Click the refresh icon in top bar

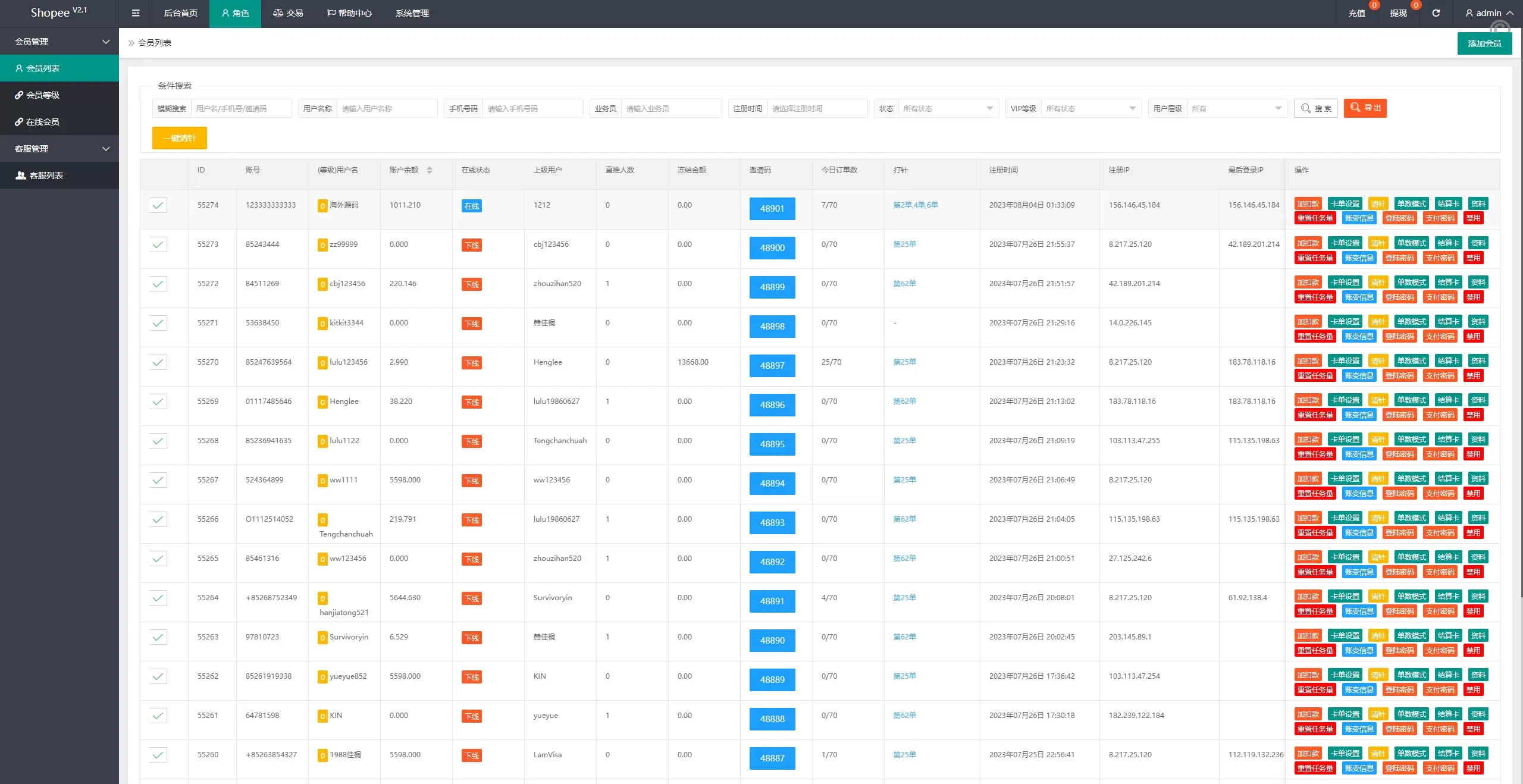1436,13
